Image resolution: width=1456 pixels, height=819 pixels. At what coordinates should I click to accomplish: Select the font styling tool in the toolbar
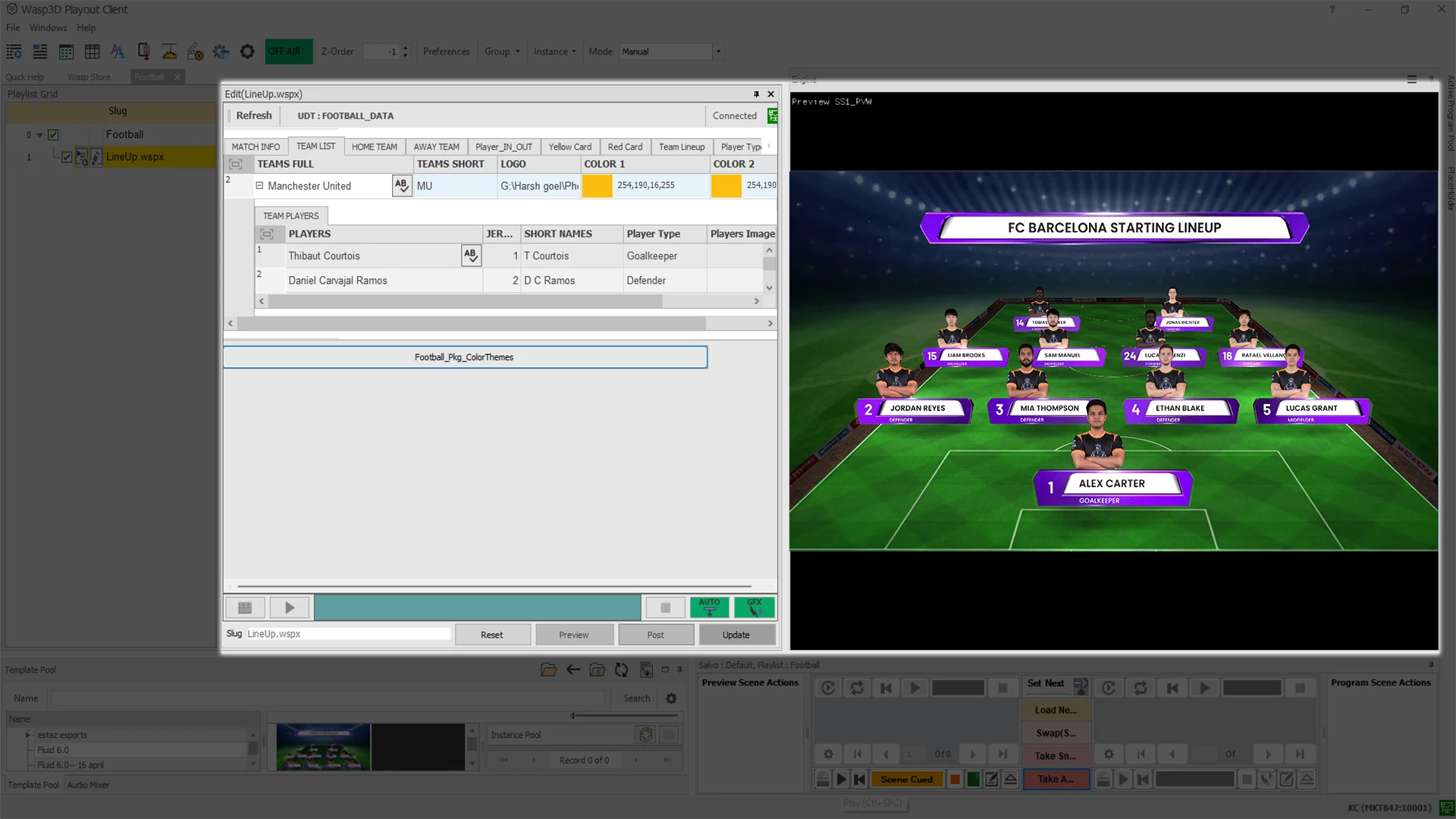tap(118, 52)
